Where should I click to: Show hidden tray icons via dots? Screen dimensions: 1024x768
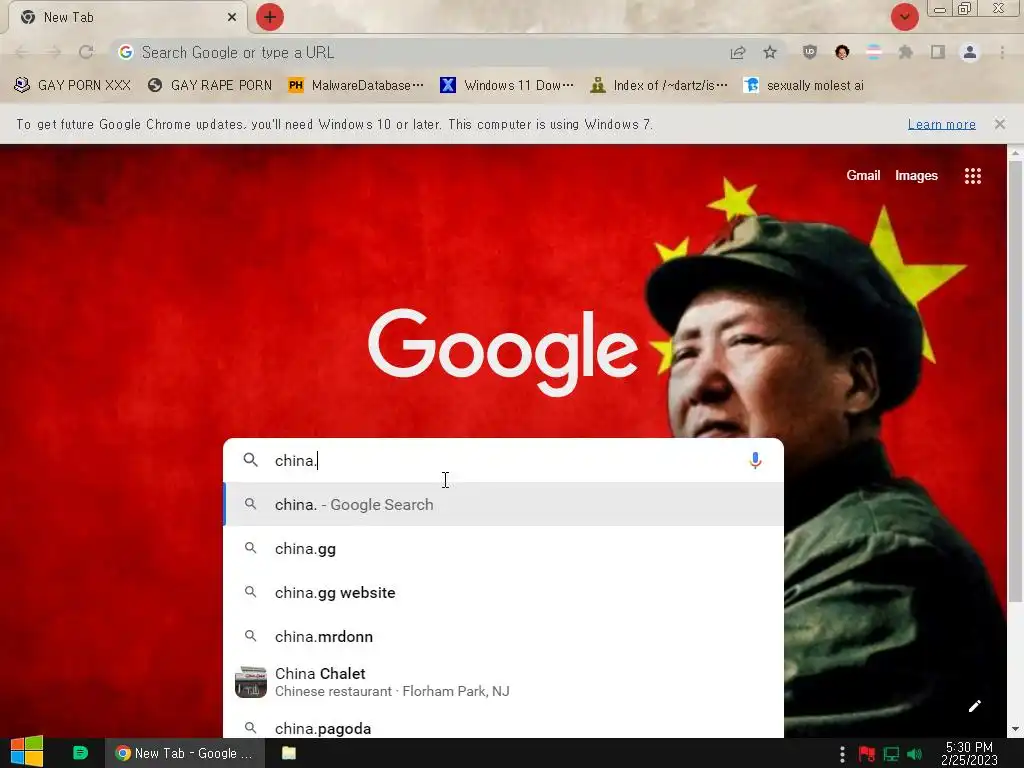[x=842, y=754]
